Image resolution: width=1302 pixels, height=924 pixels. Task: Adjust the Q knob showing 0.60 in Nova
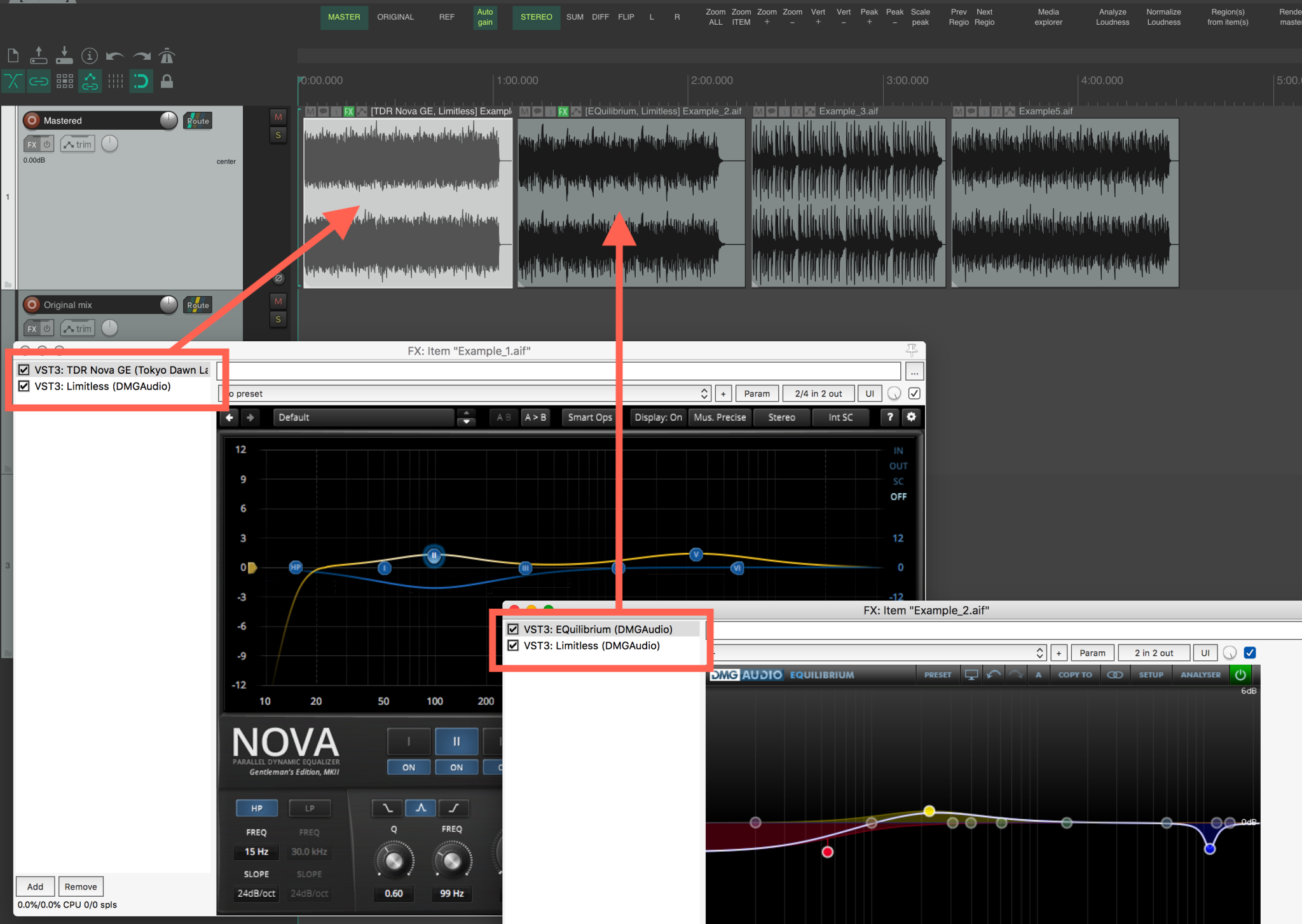394,861
